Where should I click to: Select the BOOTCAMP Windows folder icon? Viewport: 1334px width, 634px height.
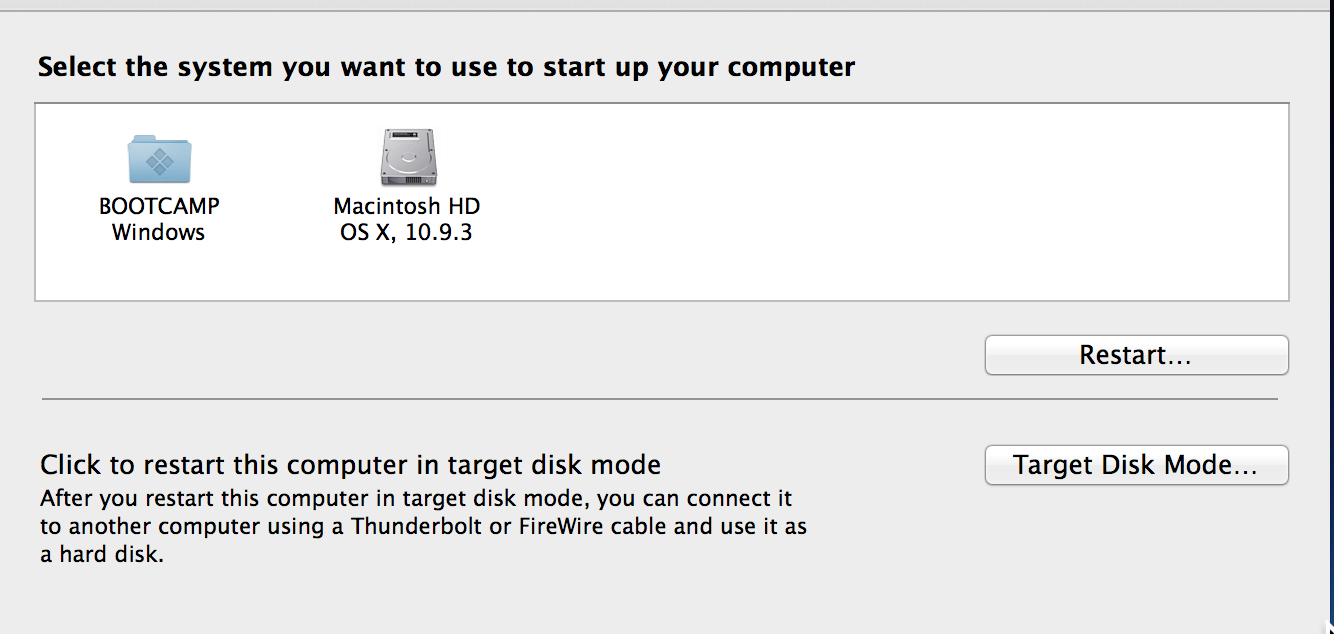tap(159, 158)
